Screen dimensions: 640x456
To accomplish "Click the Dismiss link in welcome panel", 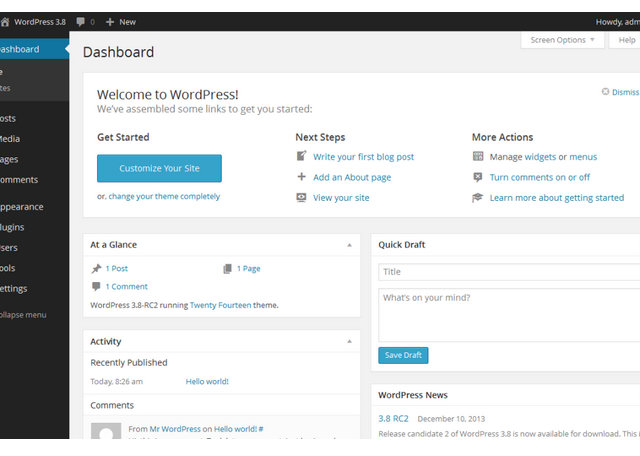I will [x=625, y=92].
